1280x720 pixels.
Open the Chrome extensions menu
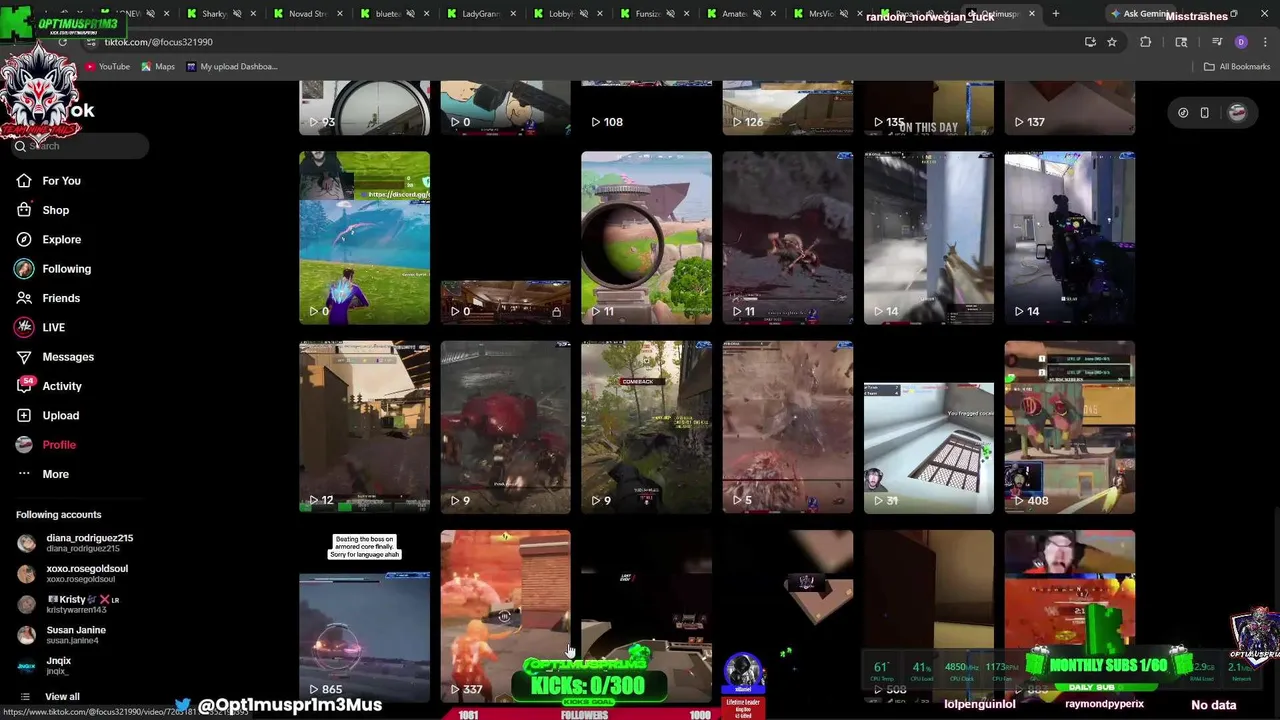click(x=1146, y=42)
